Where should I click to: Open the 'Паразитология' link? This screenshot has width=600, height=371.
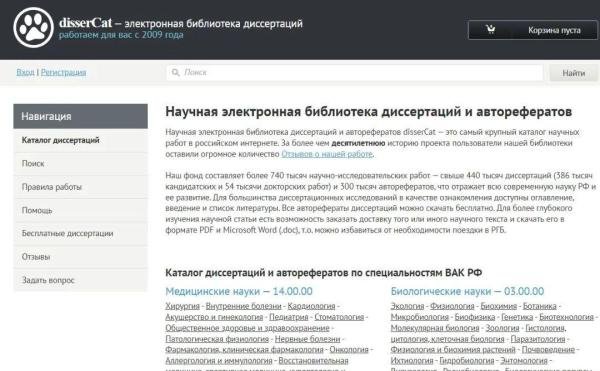538,339
